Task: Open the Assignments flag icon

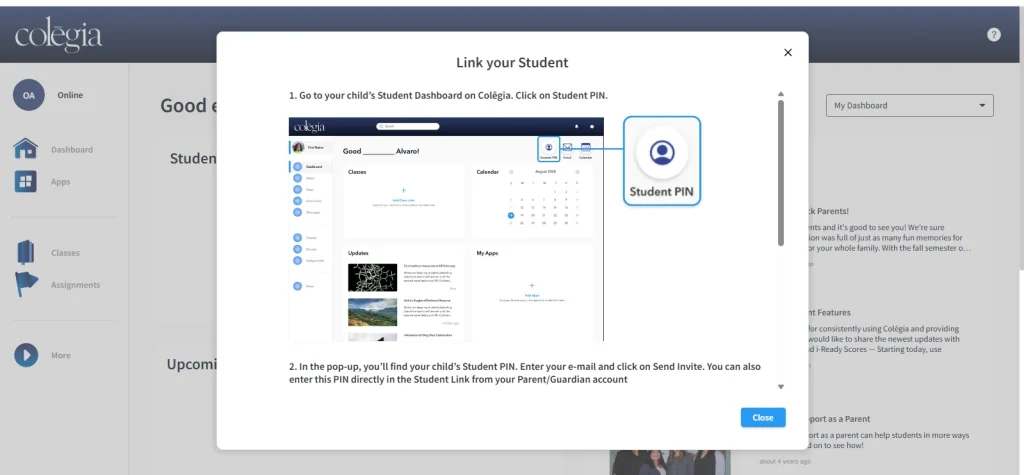Action: click(26, 285)
